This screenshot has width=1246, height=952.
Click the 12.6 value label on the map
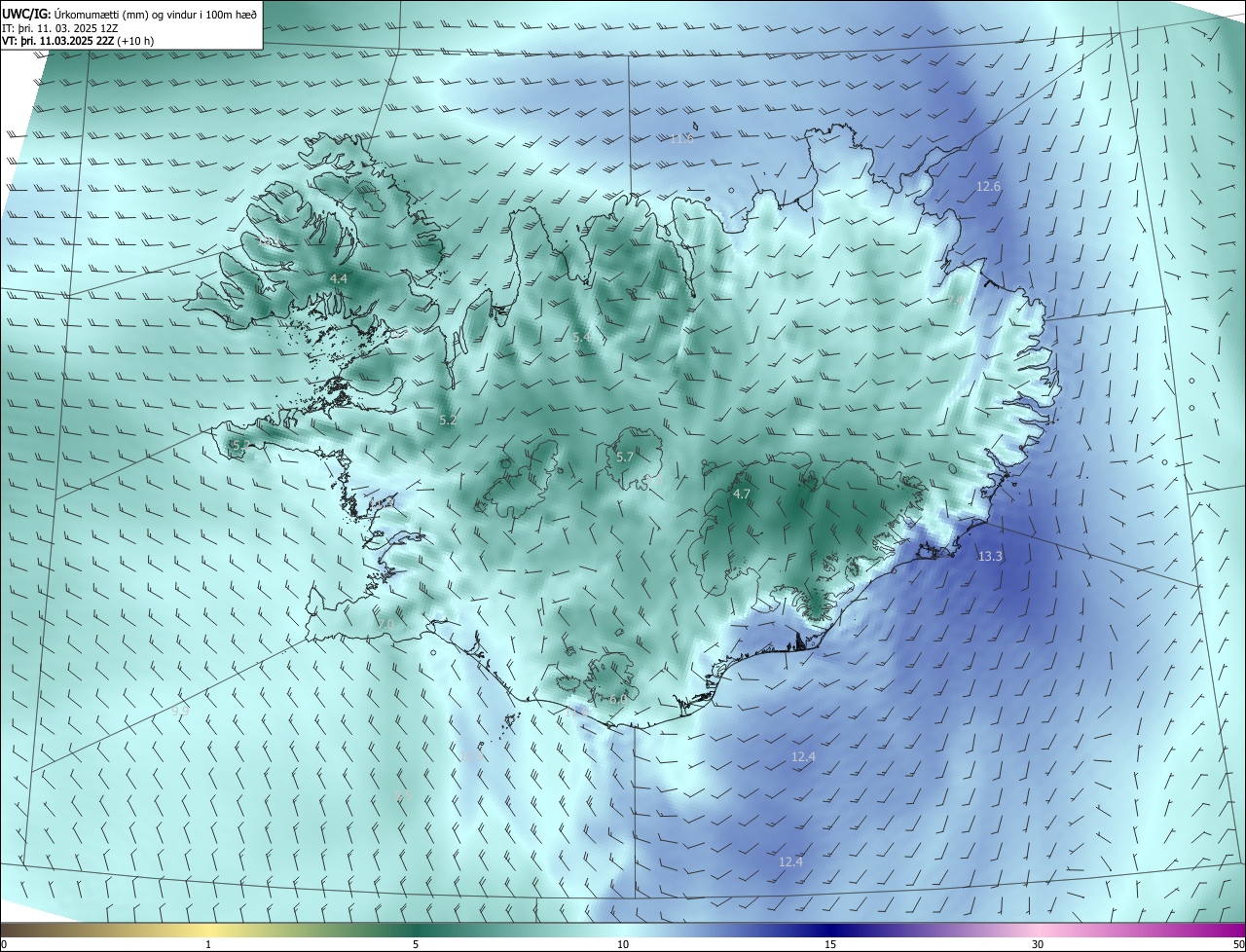point(988,186)
